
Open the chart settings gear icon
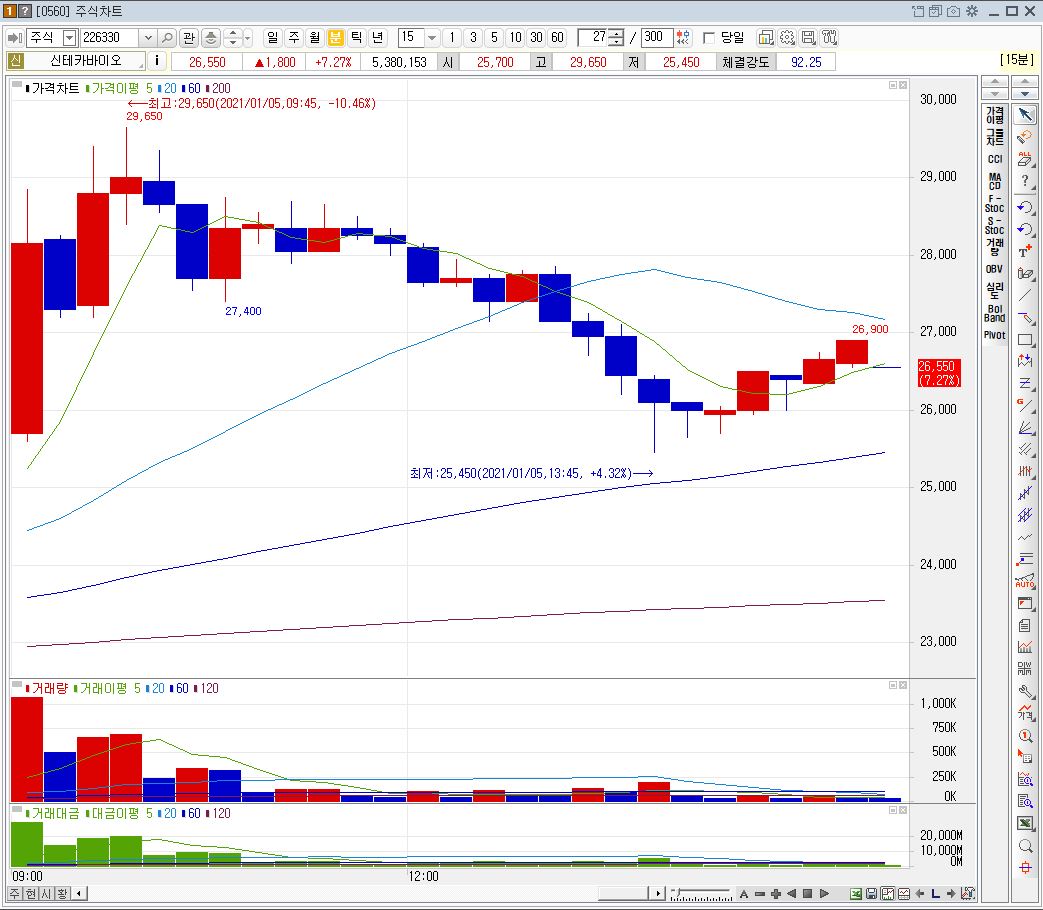[x=787, y=38]
